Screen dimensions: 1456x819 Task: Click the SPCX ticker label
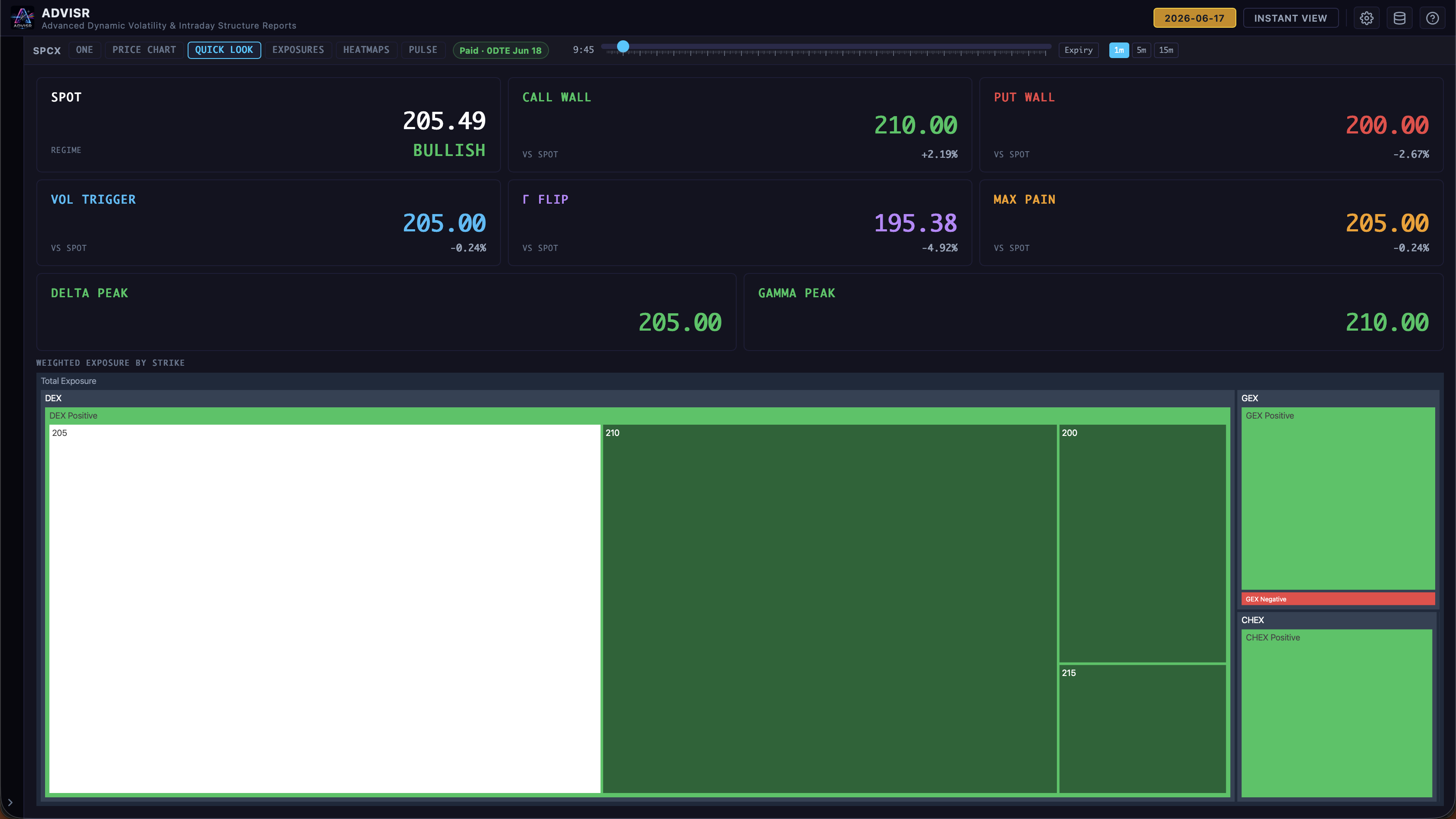(x=47, y=51)
